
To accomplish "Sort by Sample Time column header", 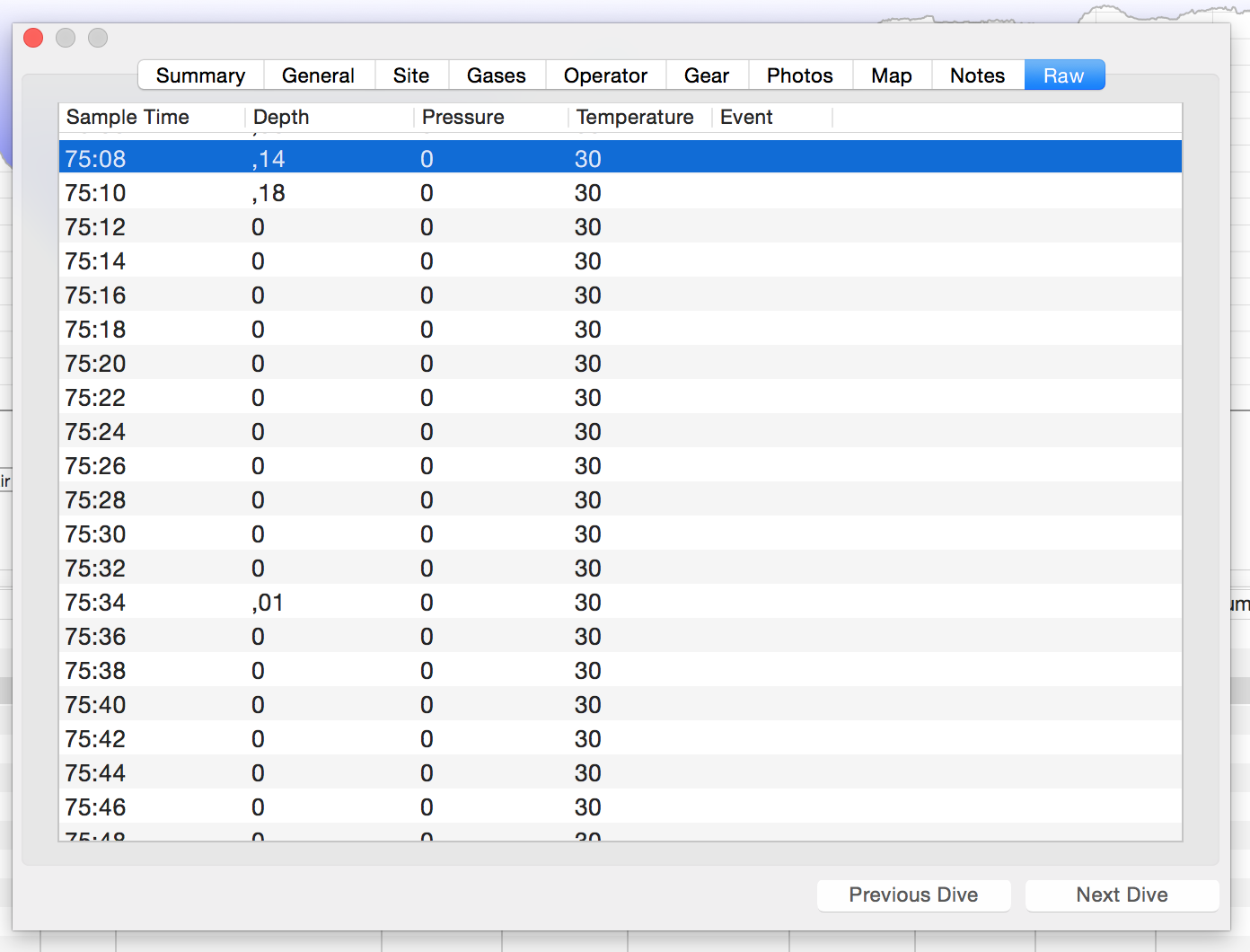I will 128,118.
